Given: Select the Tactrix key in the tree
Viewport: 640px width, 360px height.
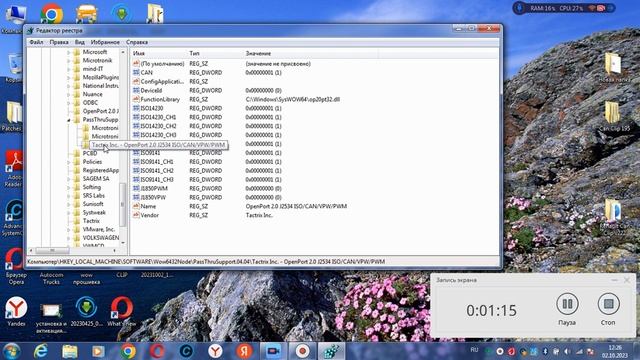Looking at the screenshot, I should [x=91, y=221].
